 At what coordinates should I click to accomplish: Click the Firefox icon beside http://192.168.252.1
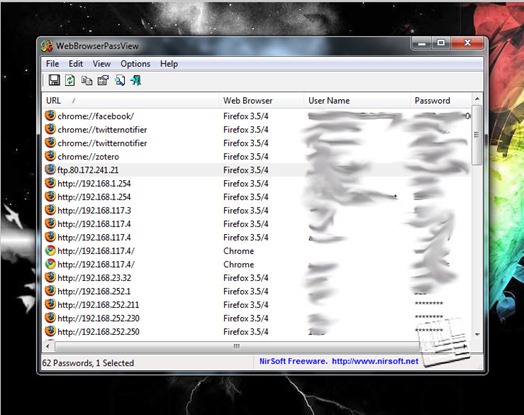pos(50,291)
